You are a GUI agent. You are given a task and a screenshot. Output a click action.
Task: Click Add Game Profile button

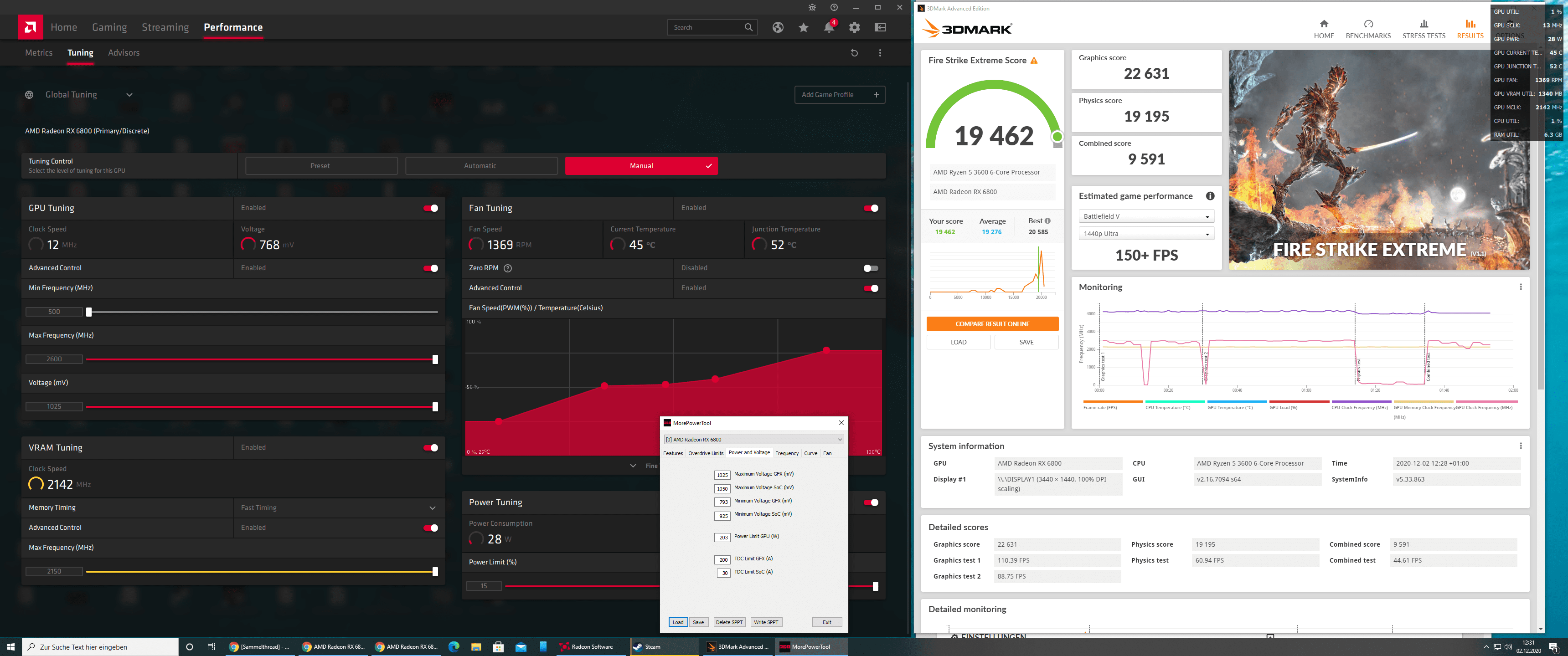[x=840, y=95]
